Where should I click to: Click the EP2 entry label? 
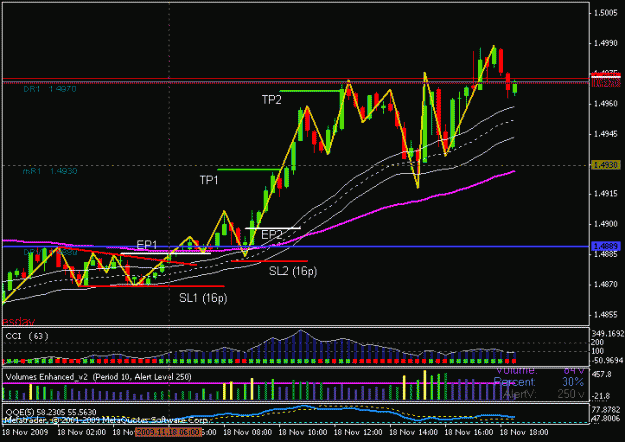coord(271,235)
